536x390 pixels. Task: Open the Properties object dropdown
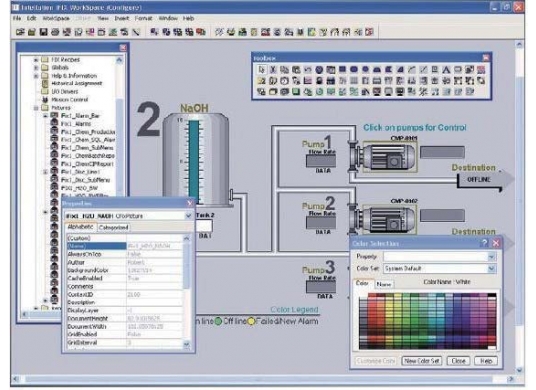[x=188, y=216]
